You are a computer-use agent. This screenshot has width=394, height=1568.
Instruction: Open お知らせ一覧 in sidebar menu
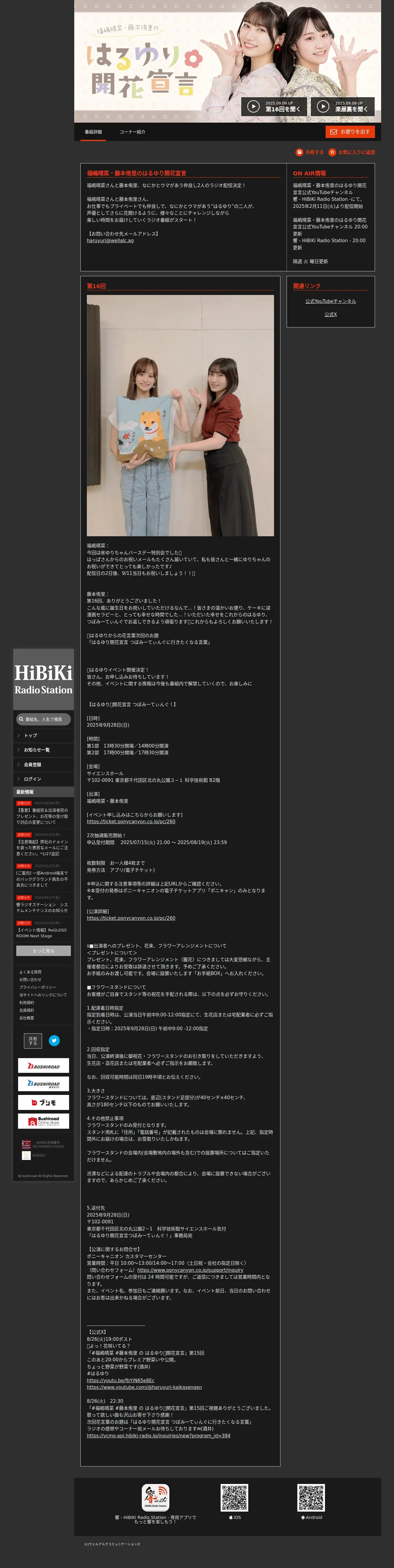43,750
